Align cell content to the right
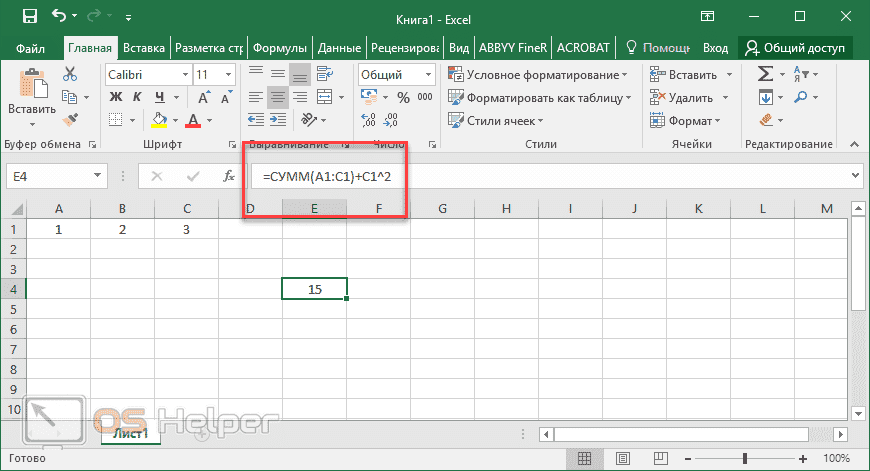Viewport: 870px width, 471px height. click(300, 98)
